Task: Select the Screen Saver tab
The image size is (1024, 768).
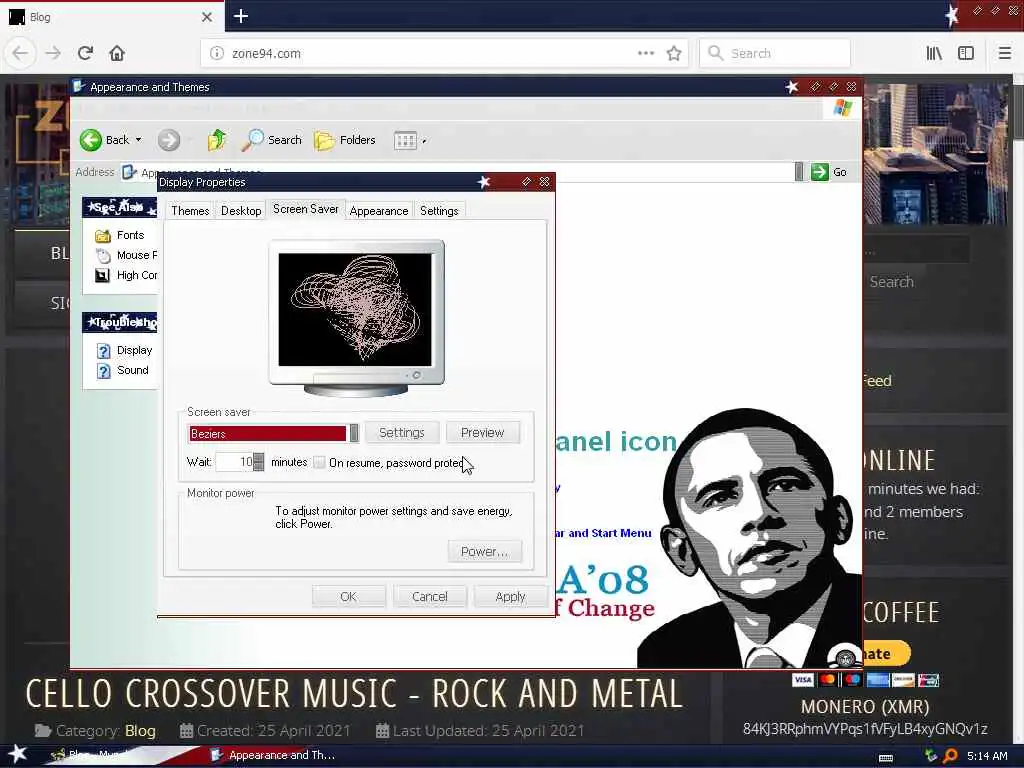Action: point(306,209)
